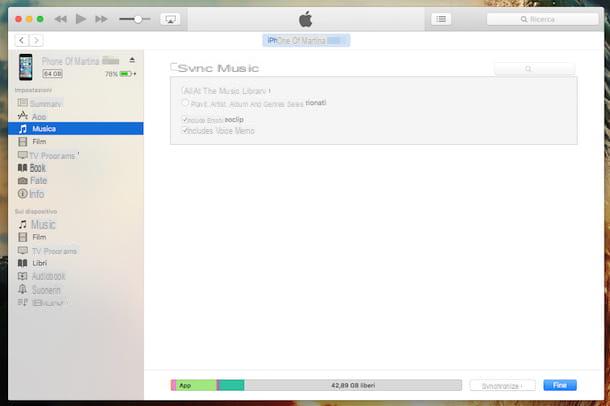Image resolution: width=610 pixels, height=406 pixels.
Task: Go back with the left chevron
Action: tap(22, 40)
